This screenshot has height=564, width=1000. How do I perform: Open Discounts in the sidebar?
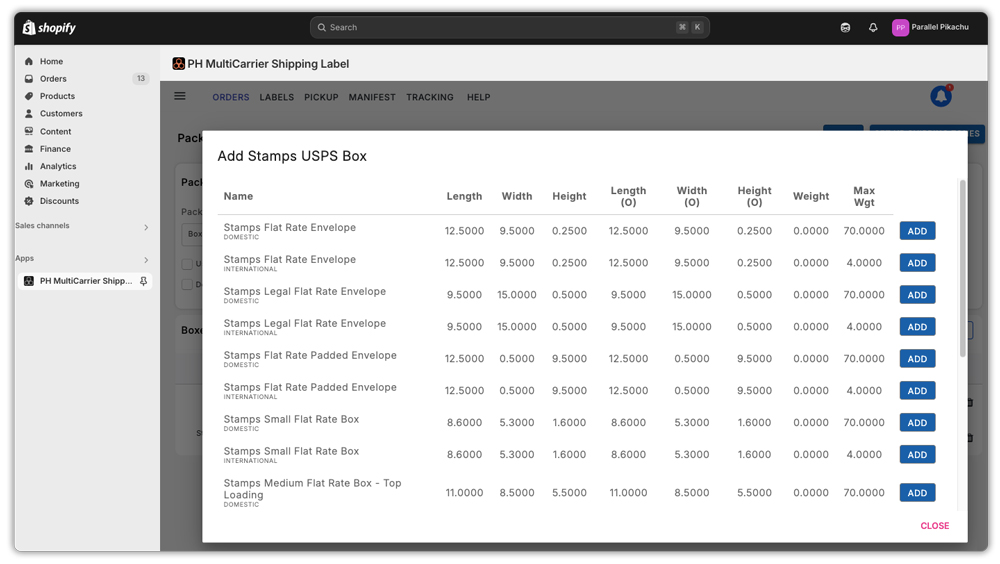[59, 201]
